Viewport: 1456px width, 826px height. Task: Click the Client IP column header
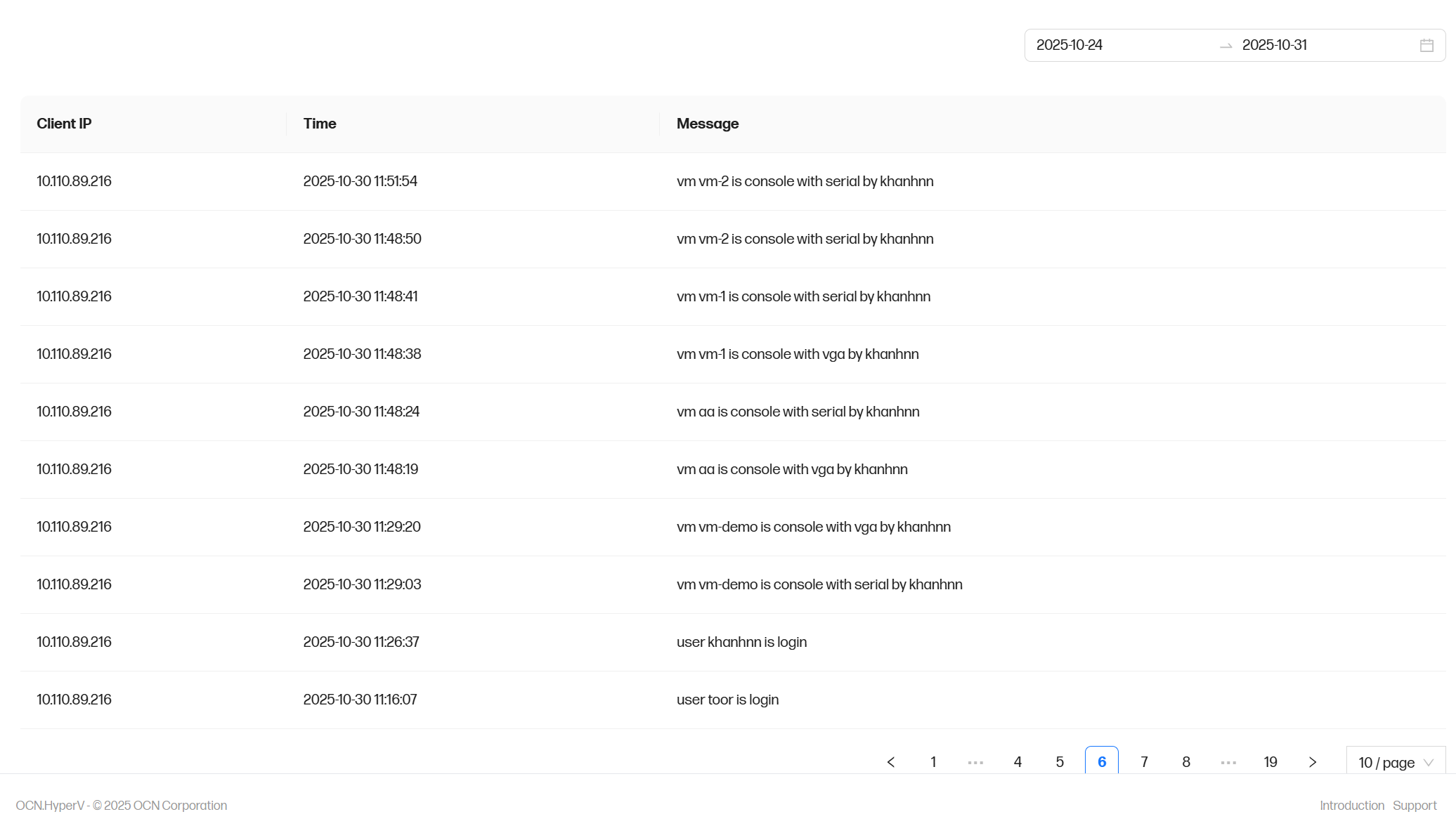[64, 124]
